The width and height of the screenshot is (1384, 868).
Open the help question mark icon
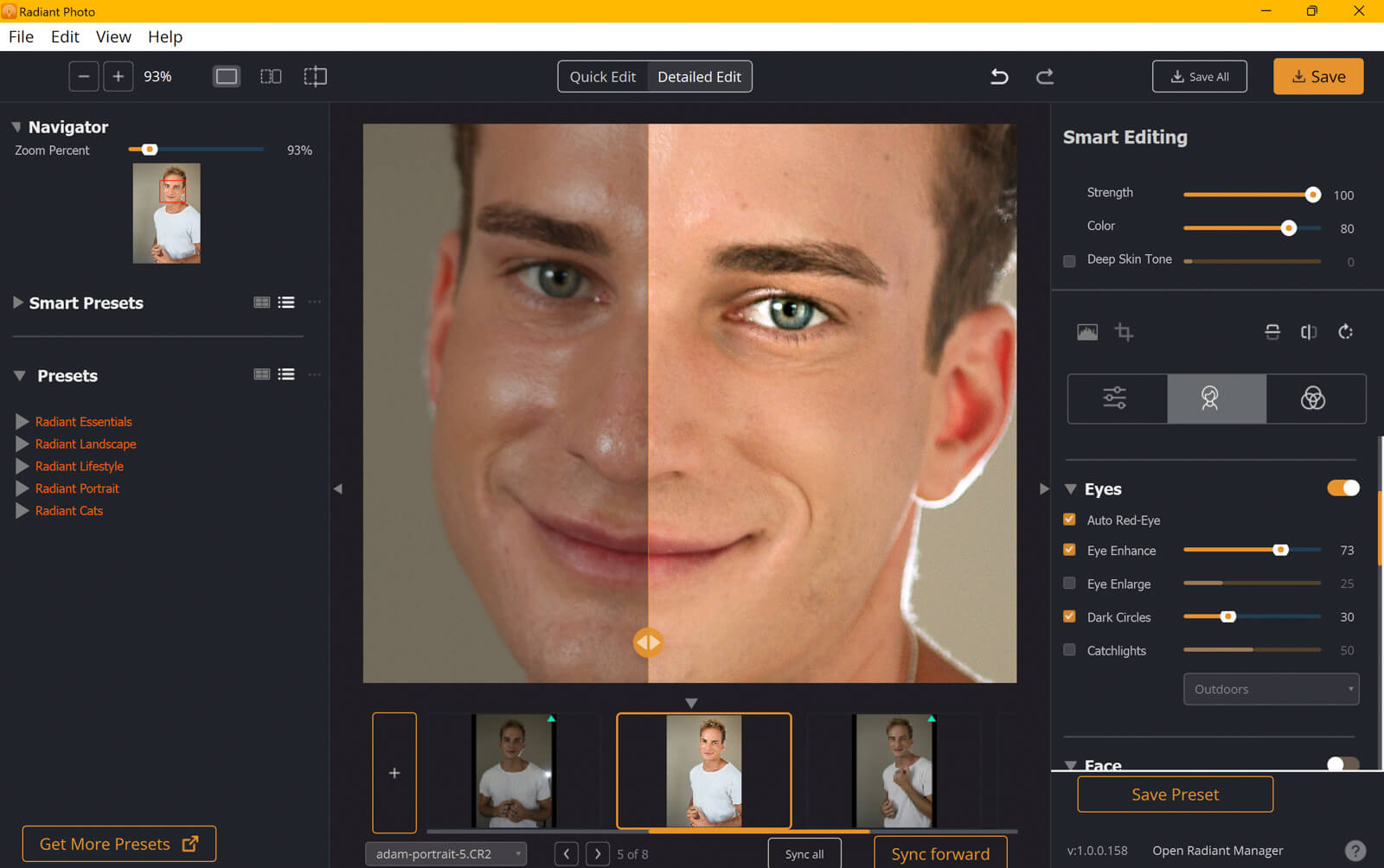(1355, 851)
